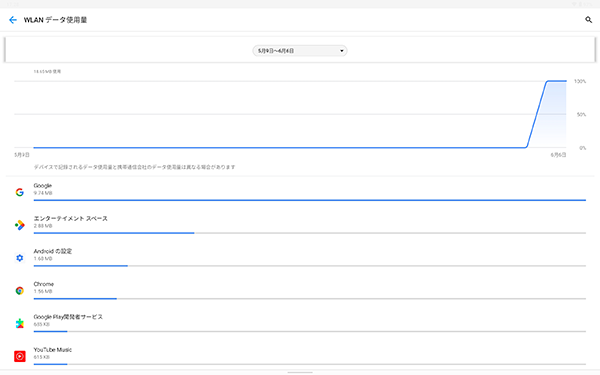
Task: Open search with the magnifier icon
Action: (x=589, y=20)
